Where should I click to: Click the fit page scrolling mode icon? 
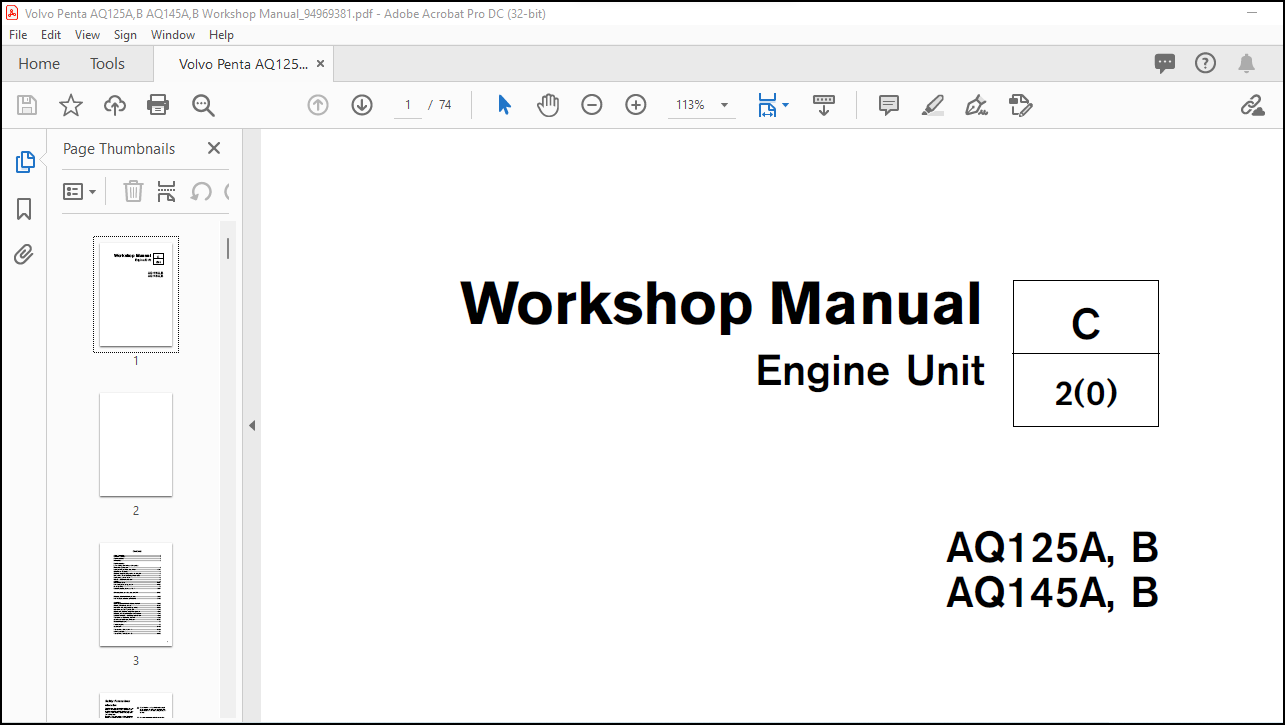point(767,105)
